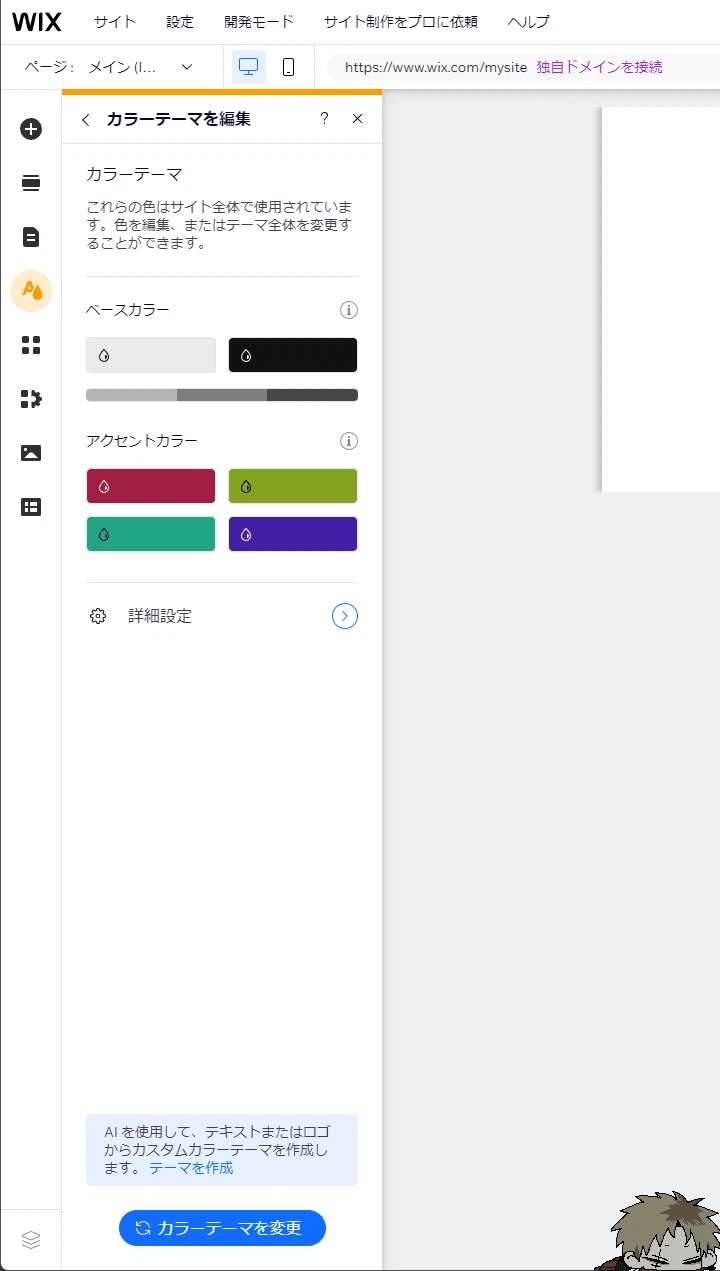Click the ベースカラー info icon
Viewport: 720px width, 1271px height.
click(x=349, y=310)
